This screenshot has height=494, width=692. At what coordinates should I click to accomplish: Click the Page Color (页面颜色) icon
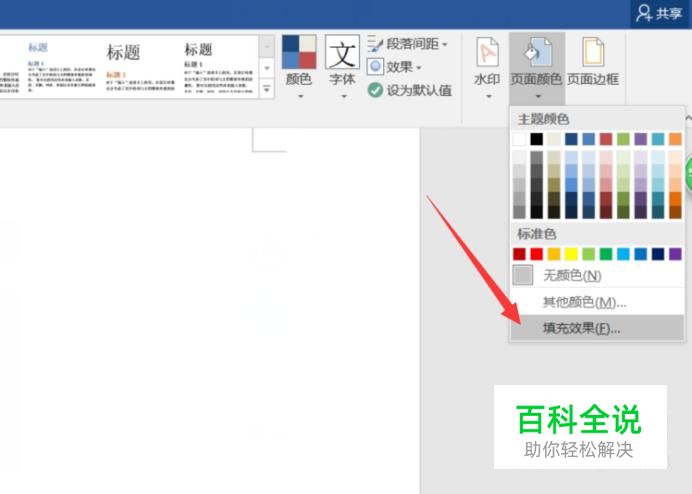coord(537,53)
